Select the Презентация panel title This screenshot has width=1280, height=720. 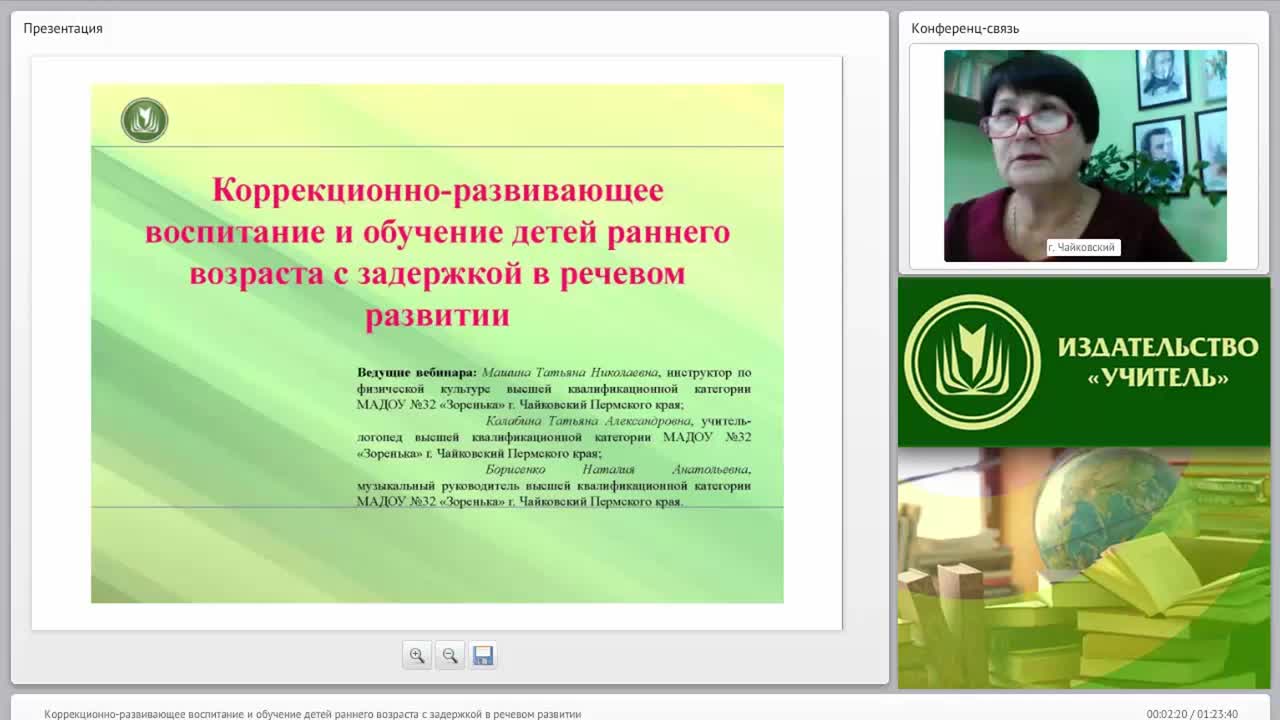click(63, 28)
